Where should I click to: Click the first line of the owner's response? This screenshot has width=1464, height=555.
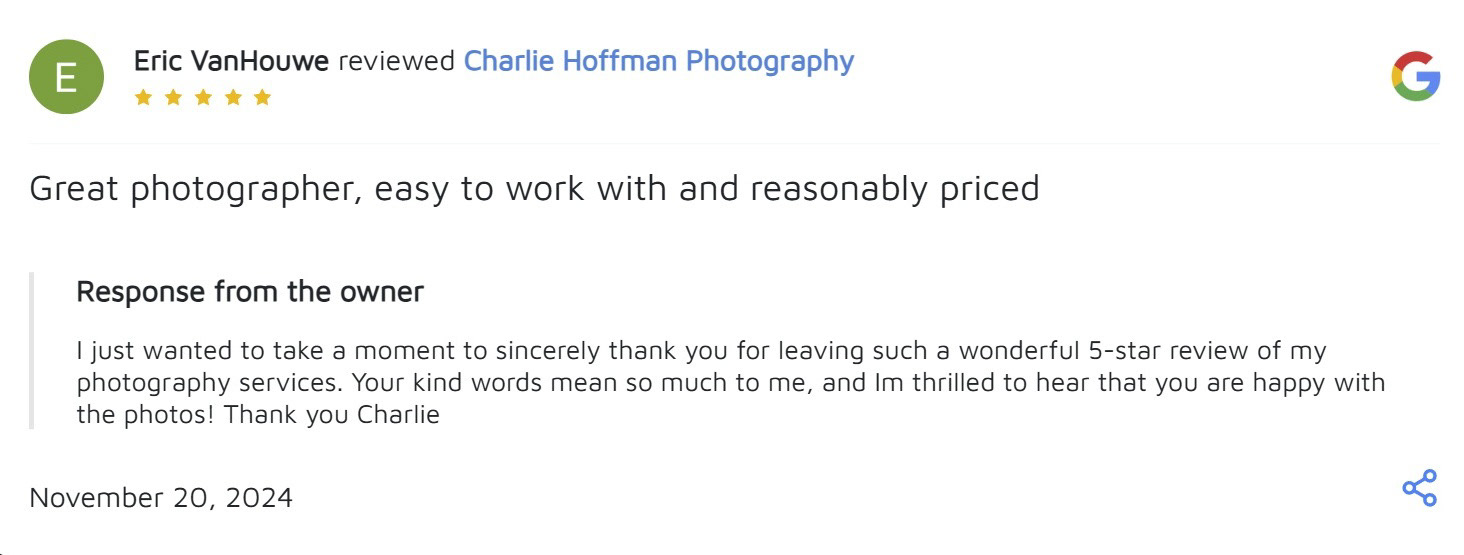coord(700,351)
